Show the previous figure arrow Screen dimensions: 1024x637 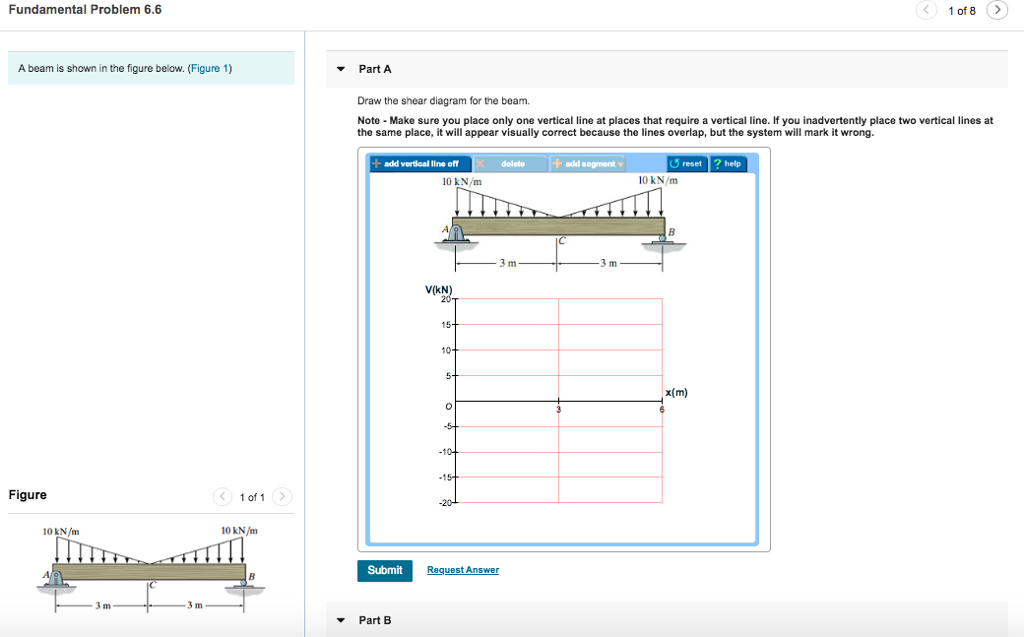tap(222, 497)
